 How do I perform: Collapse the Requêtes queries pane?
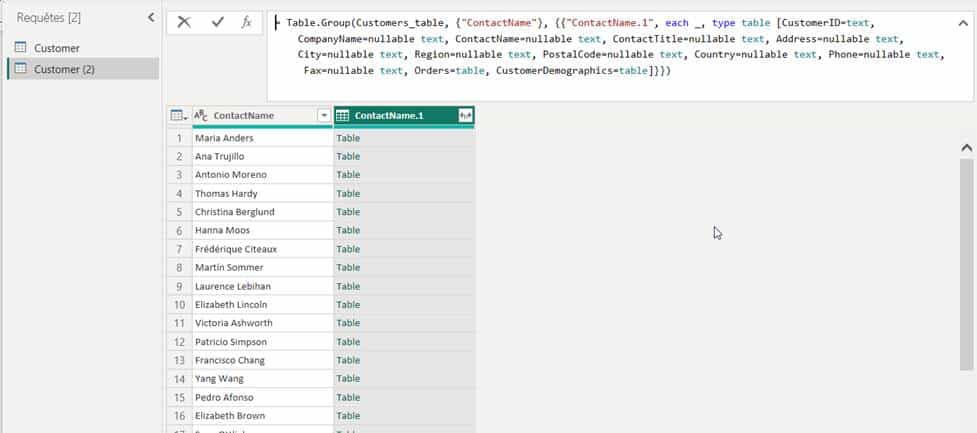[151, 17]
